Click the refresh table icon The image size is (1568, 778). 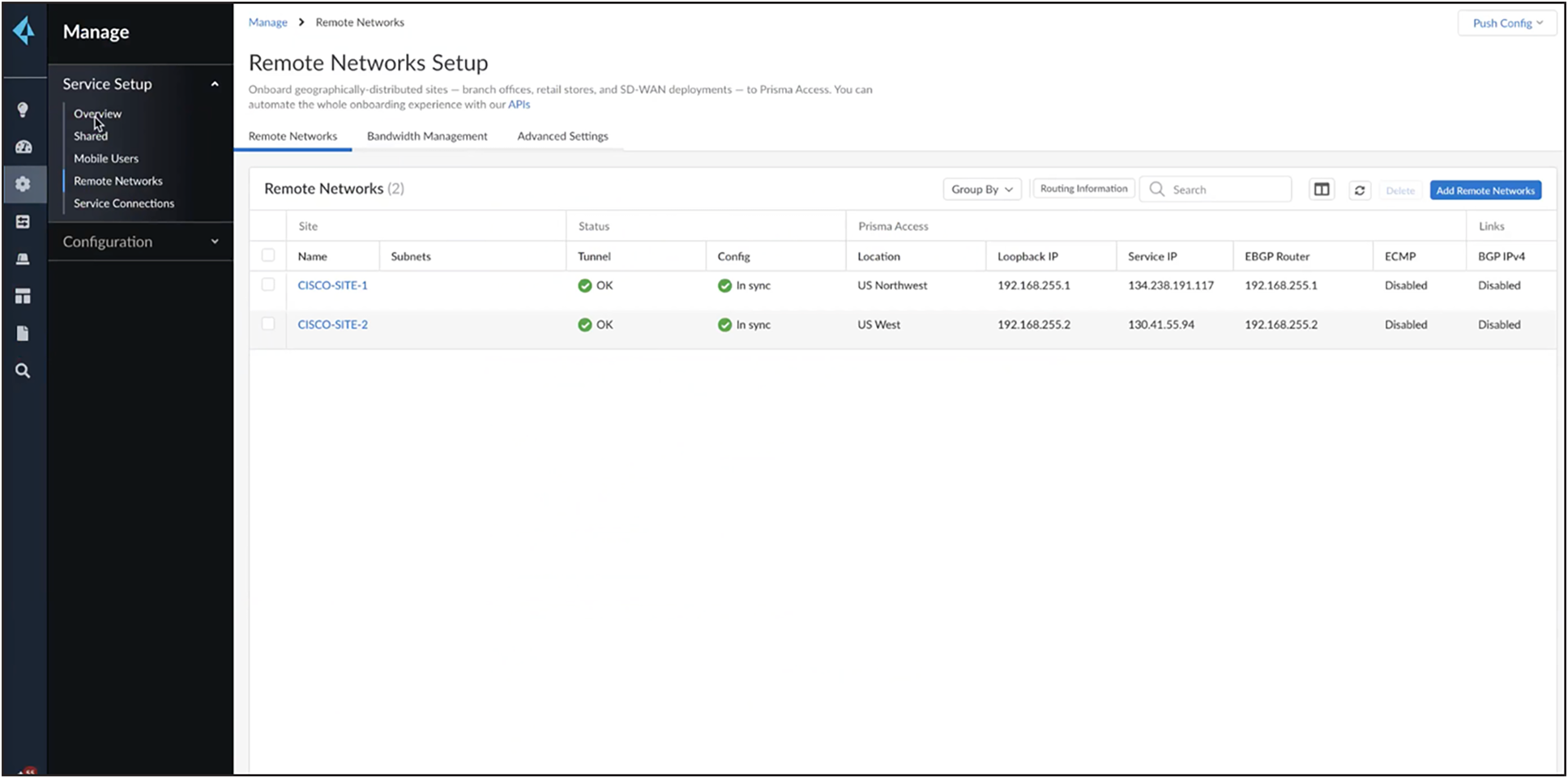[1360, 190]
